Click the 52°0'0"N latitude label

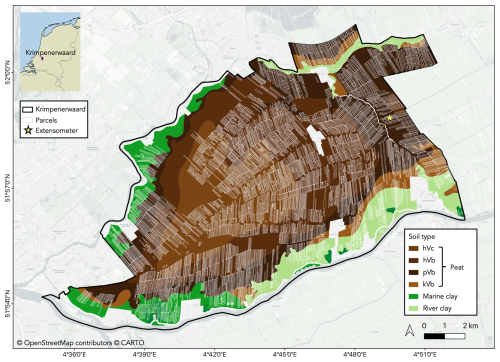pyautogui.click(x=7, y=72)
